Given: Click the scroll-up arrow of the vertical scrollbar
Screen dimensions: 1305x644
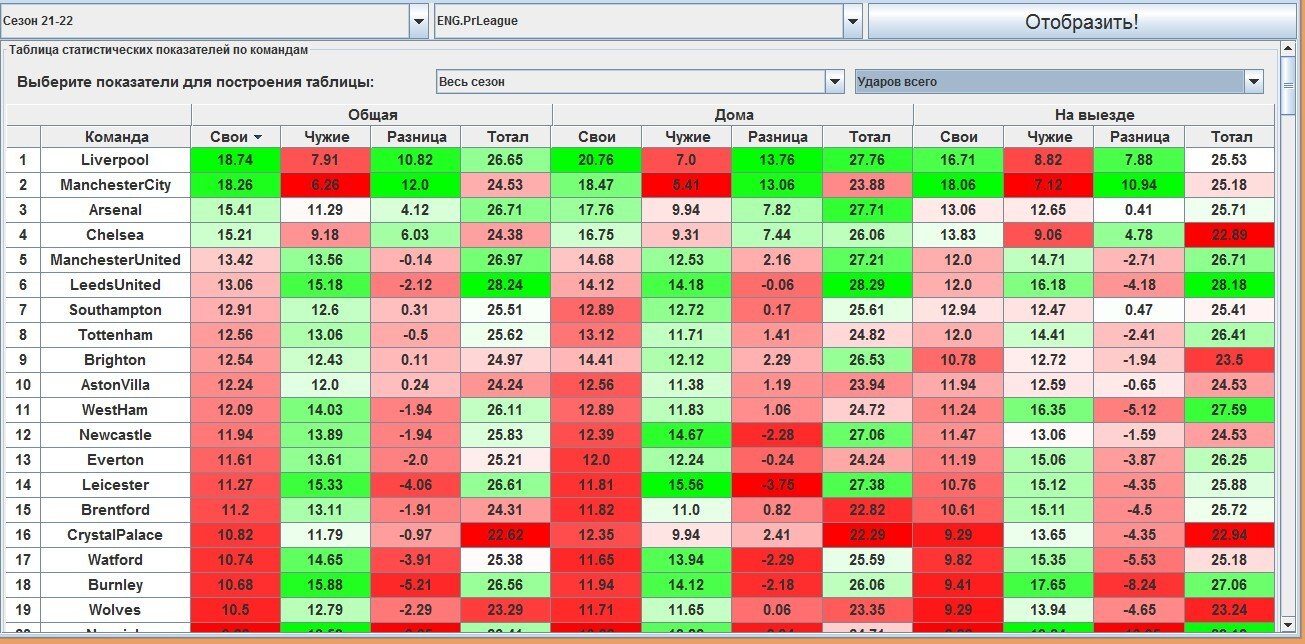Looking at the screenshot, I should pyautogui.click(x=1293, y=53).
